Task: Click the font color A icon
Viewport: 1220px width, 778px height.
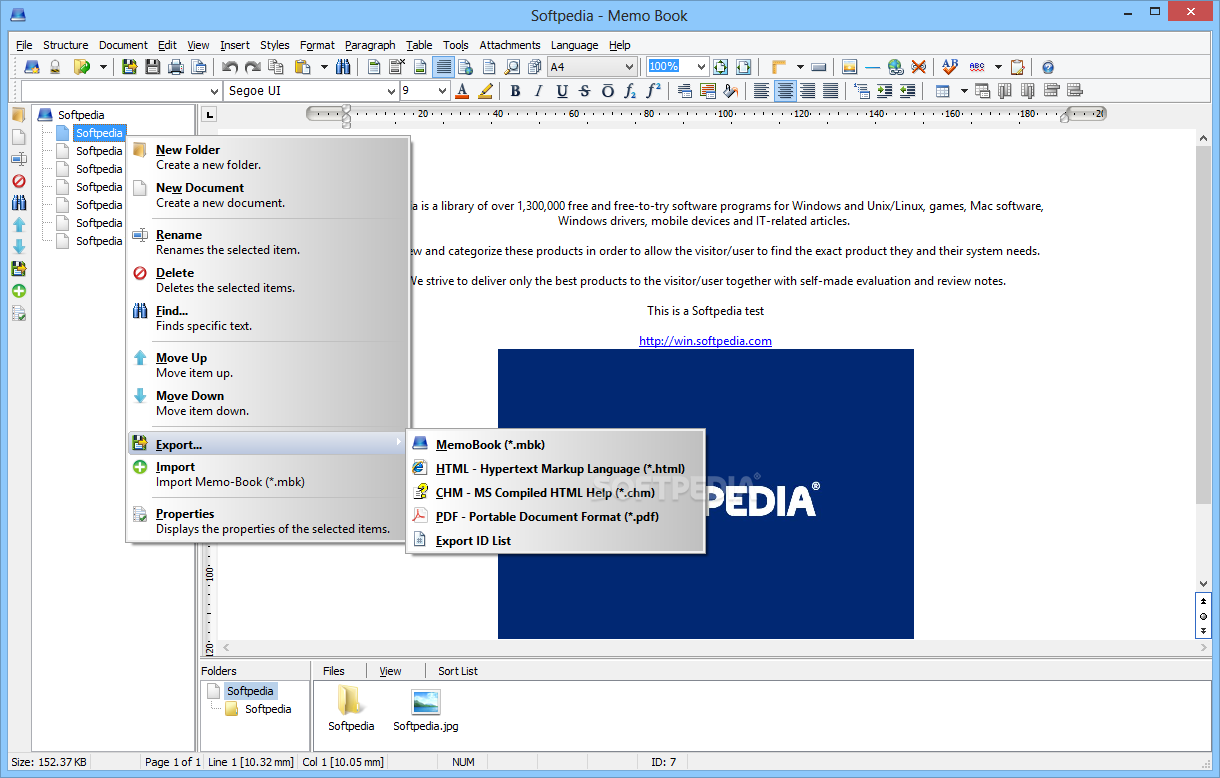Action: [462, 91]
